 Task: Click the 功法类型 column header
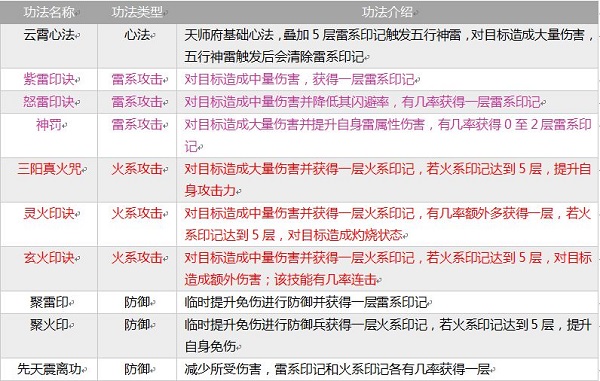pos(137,12)
